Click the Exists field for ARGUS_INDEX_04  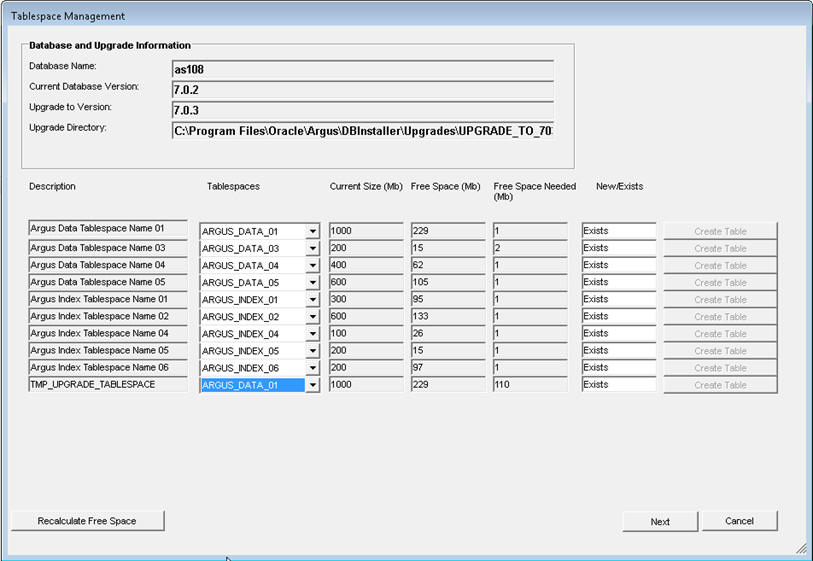(x=619, y=333)
